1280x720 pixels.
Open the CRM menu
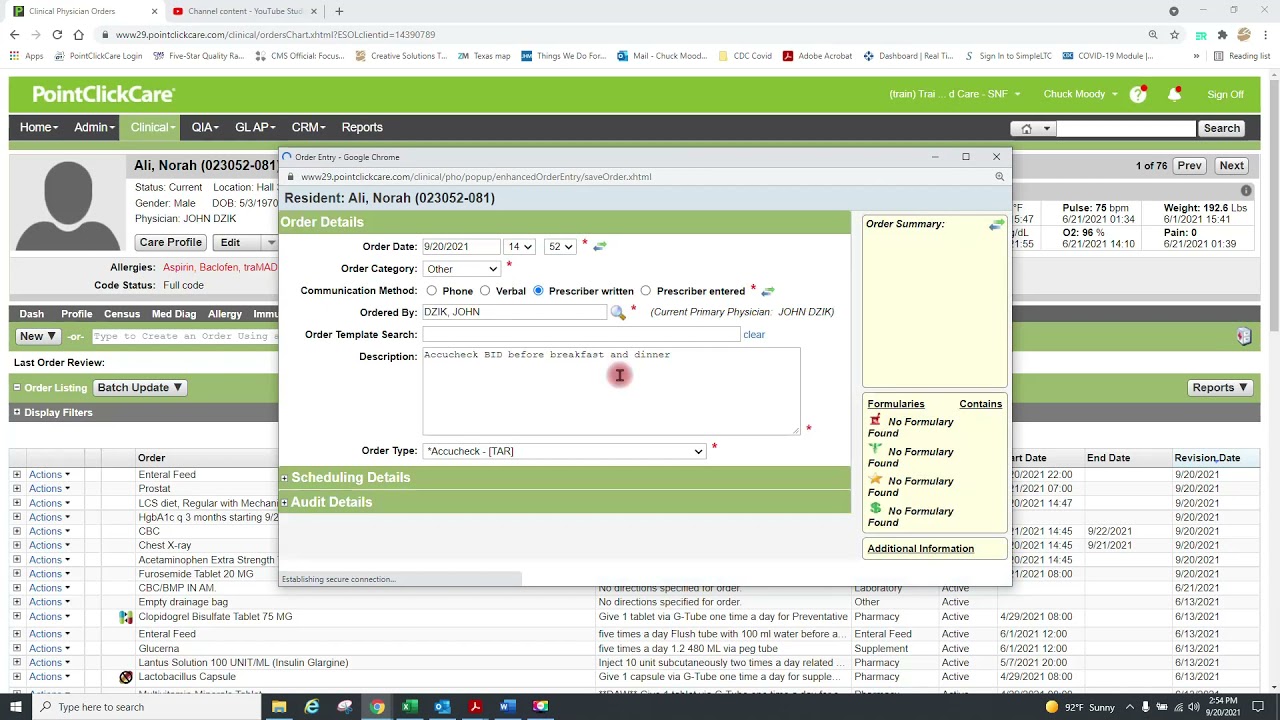point(308,128)
